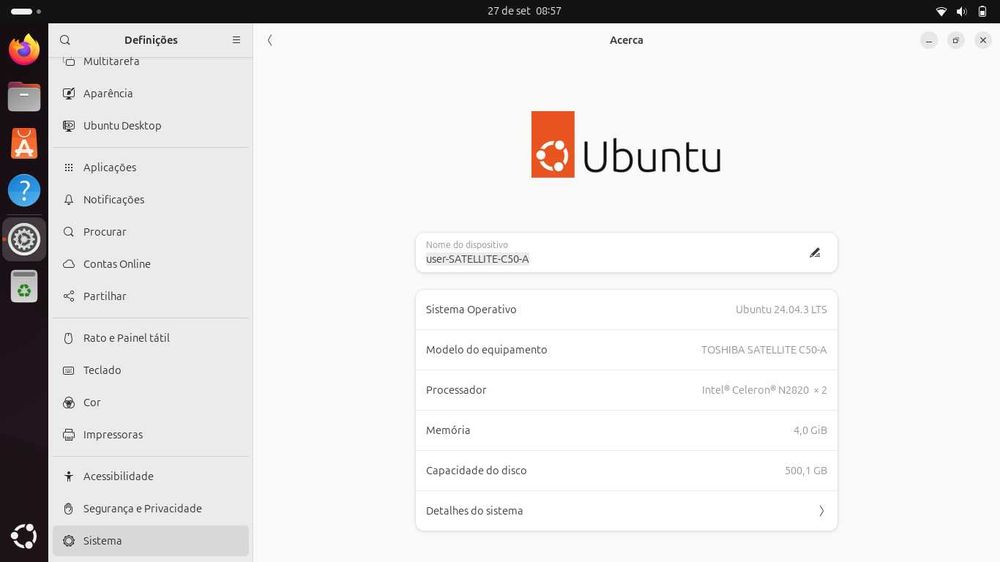Open Impressoras settings

(x=151, y=434)
